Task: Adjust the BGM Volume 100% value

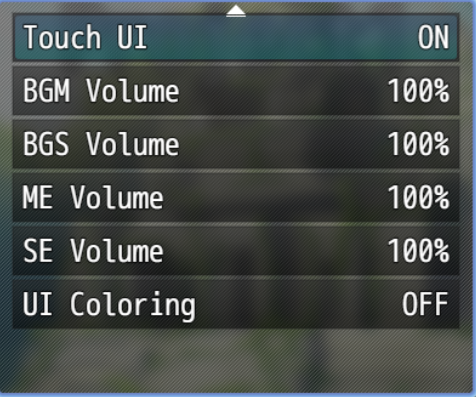Action: [418, 91]
